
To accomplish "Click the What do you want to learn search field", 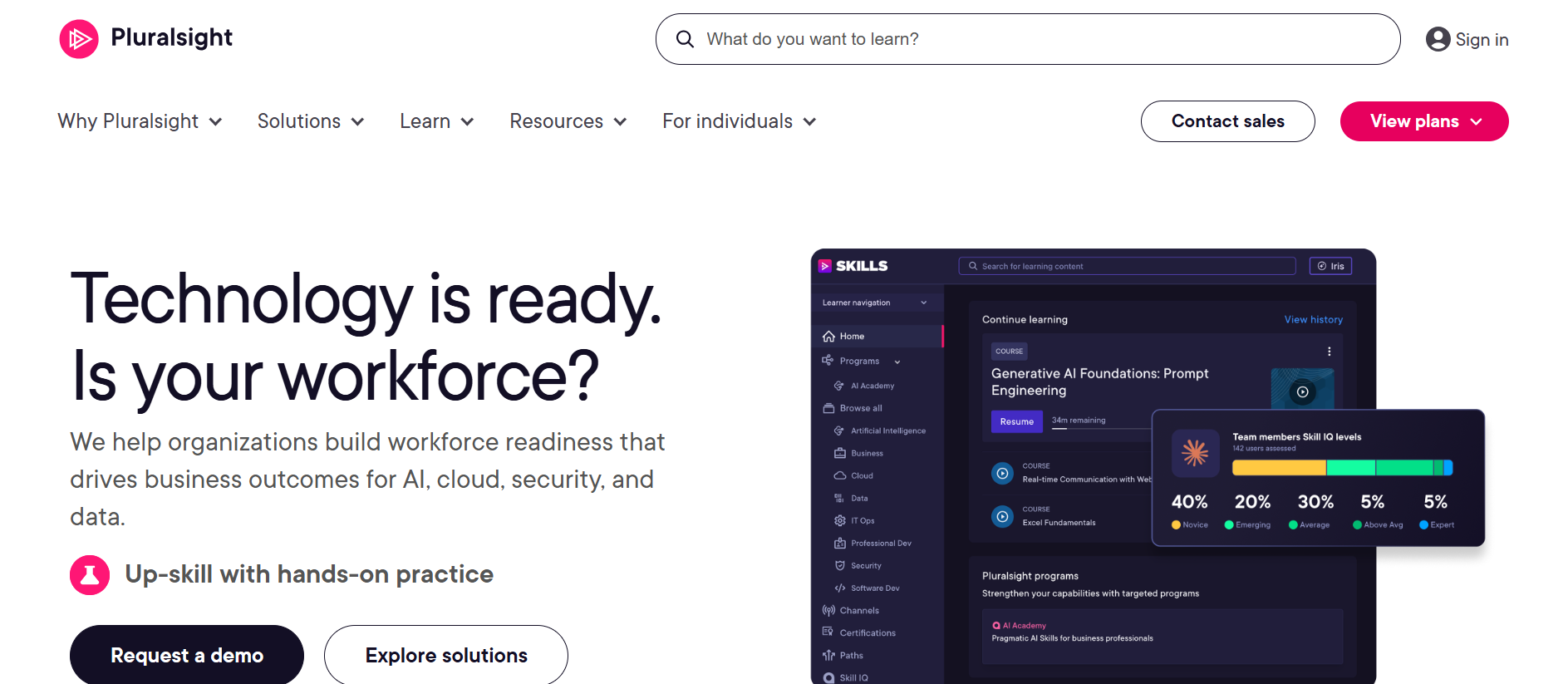I will pyautogui.click(x=1028, y=39).
